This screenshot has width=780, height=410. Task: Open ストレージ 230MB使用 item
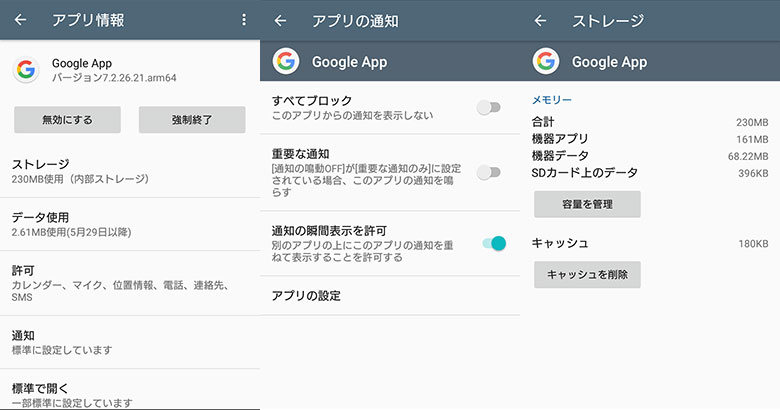130,171
